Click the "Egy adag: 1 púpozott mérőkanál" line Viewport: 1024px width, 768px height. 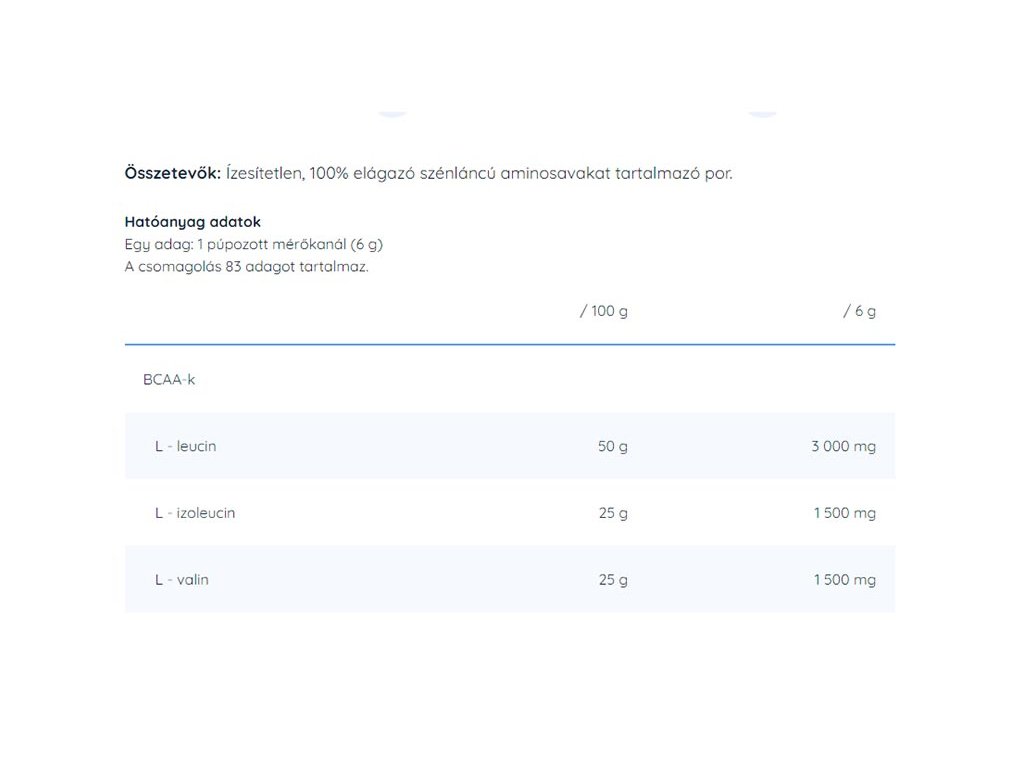pyautogui.click(x=253, y=244)
